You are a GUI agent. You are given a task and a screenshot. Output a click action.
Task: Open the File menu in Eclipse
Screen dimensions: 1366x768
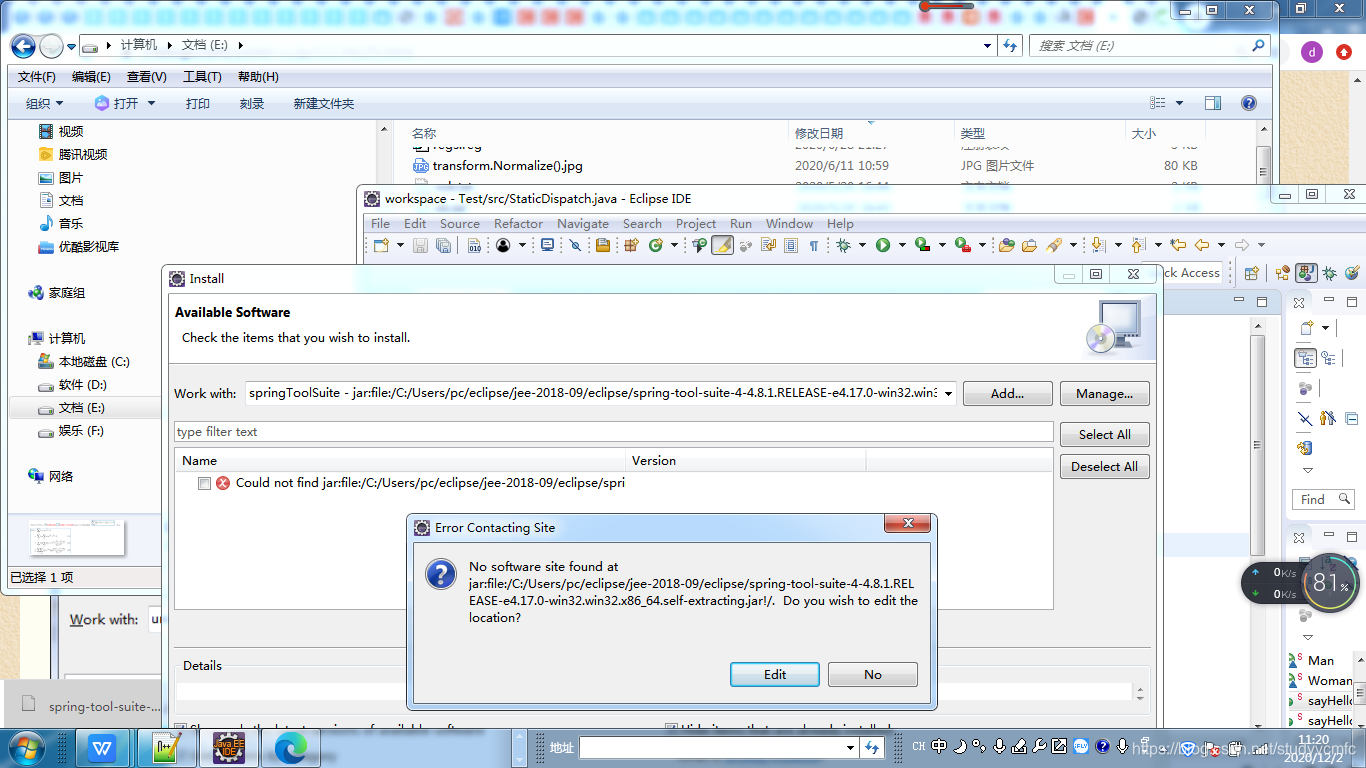coord(380,223)
